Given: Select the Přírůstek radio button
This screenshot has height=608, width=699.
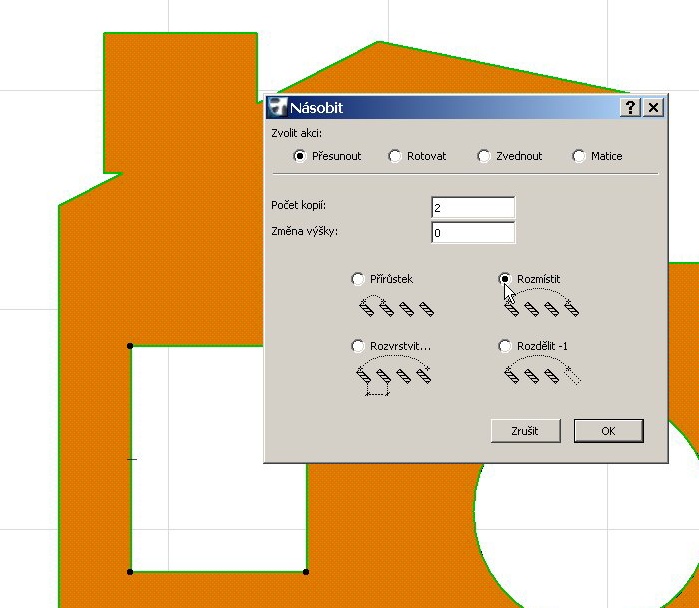Looking at the screenshot, I should tap(358, 279).
